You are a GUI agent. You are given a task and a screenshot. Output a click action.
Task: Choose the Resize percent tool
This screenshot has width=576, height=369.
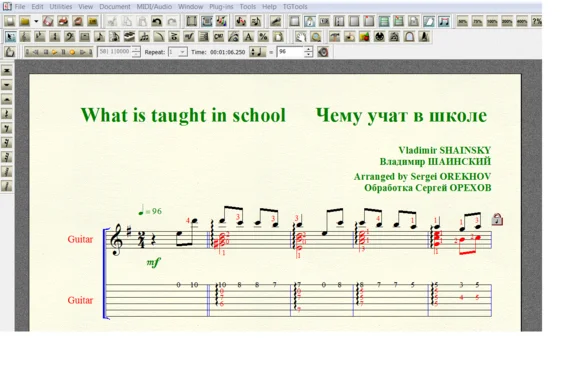coord(263,36)
